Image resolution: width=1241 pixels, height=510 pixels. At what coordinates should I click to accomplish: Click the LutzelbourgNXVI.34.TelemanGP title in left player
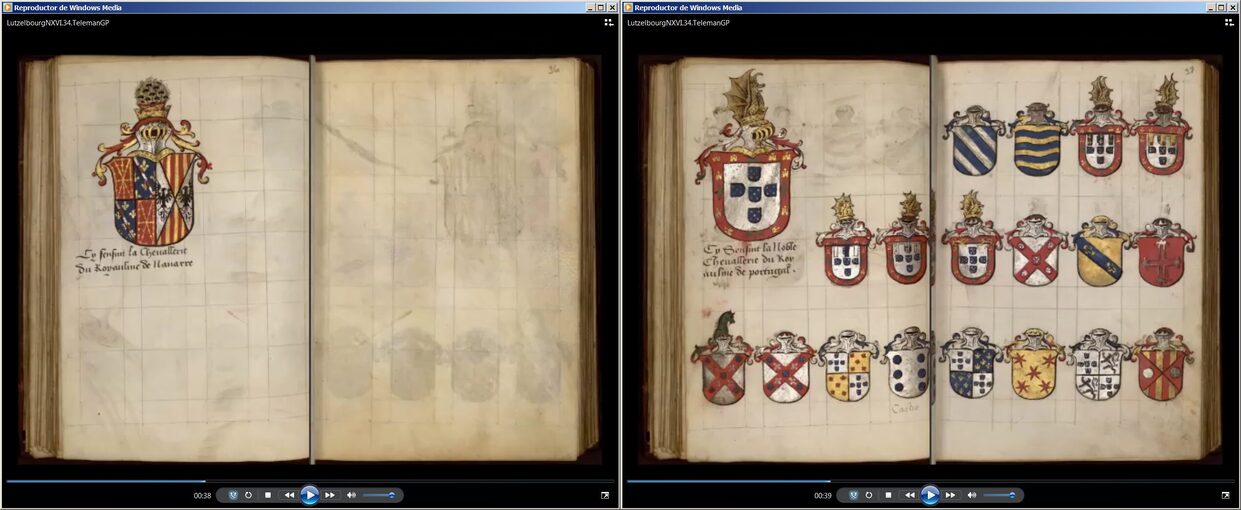58,22
